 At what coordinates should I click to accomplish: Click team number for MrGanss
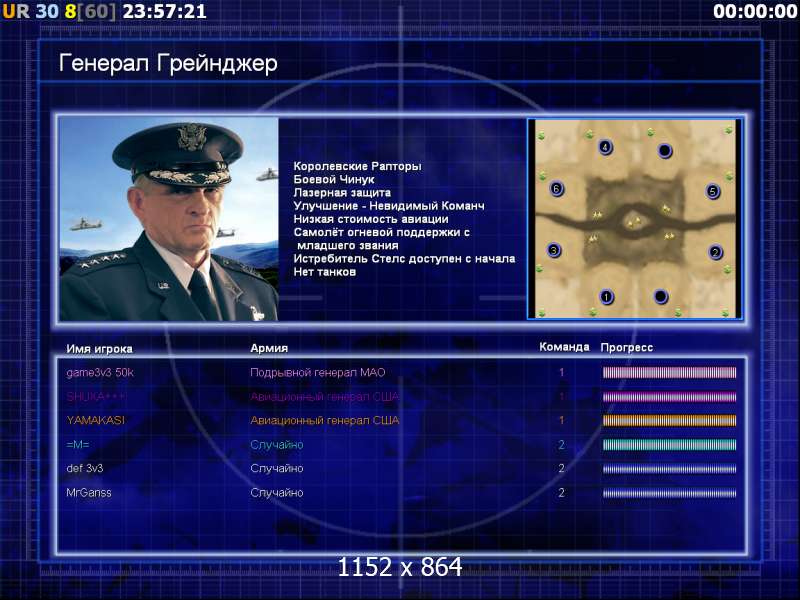561,493
